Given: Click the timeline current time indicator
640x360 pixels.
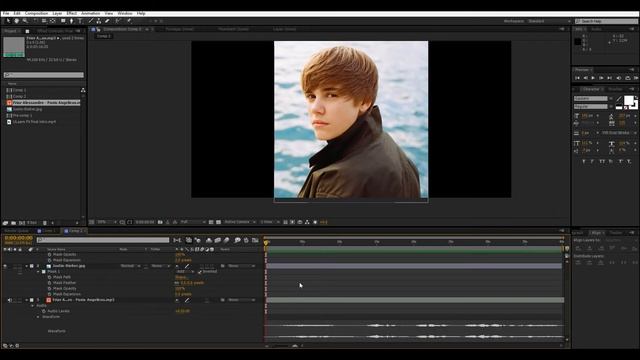Looking at the screenshot, I should click(x=266, y=243).
